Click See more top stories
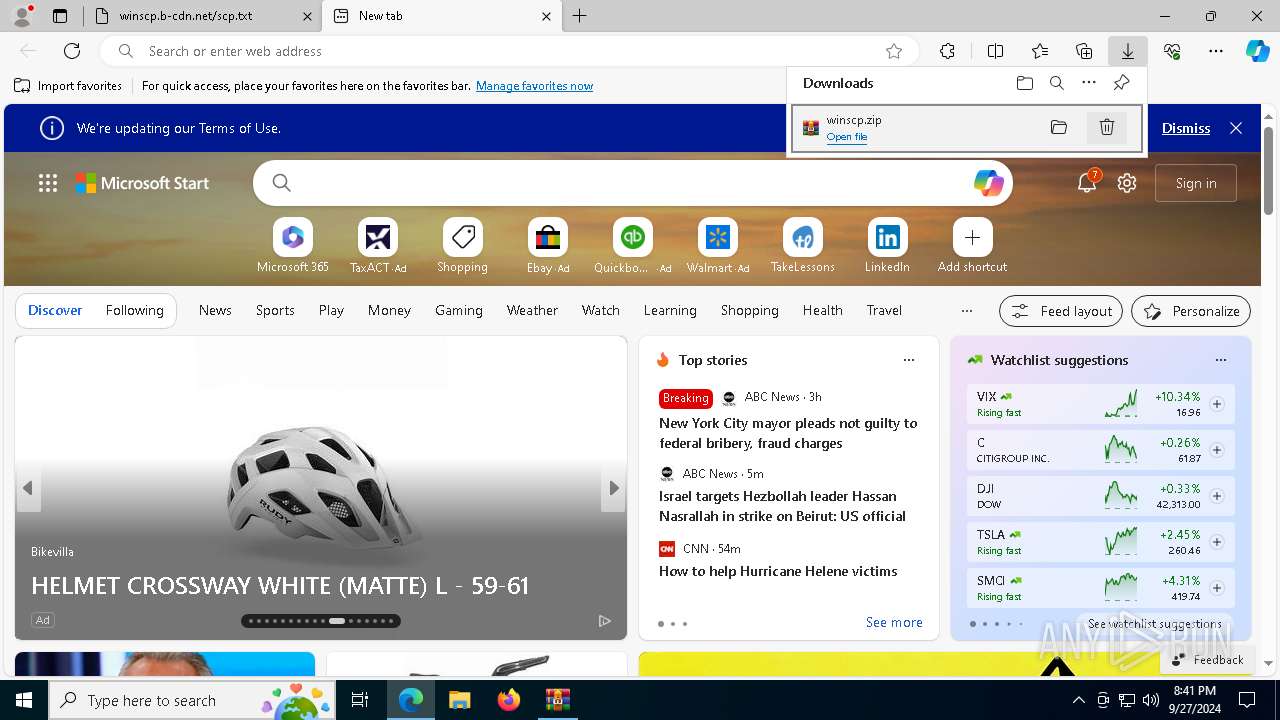 coord(894,622)
